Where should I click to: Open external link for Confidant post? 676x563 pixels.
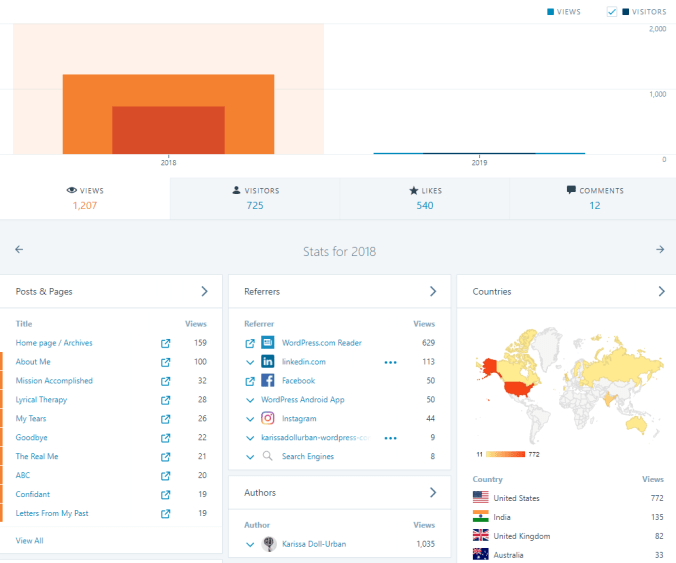166,494
